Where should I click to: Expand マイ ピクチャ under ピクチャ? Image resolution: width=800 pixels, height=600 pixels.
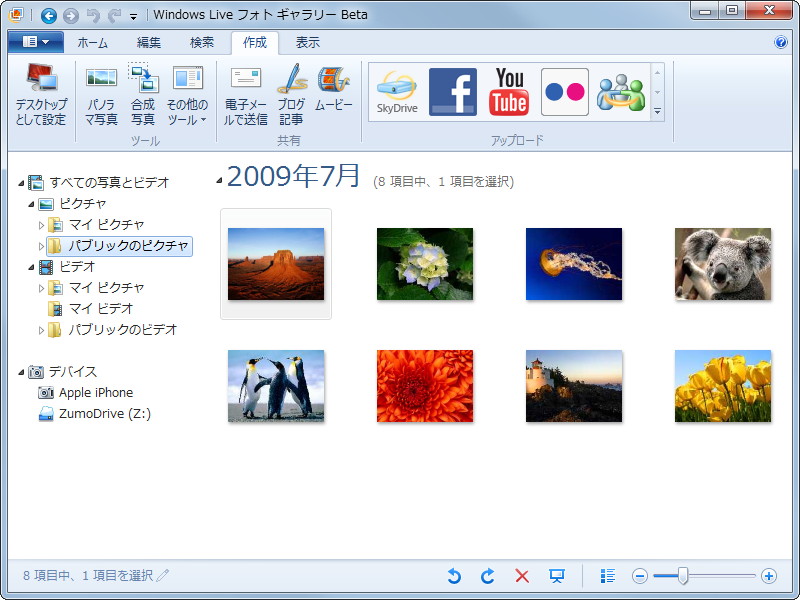[x=41, y=225]
